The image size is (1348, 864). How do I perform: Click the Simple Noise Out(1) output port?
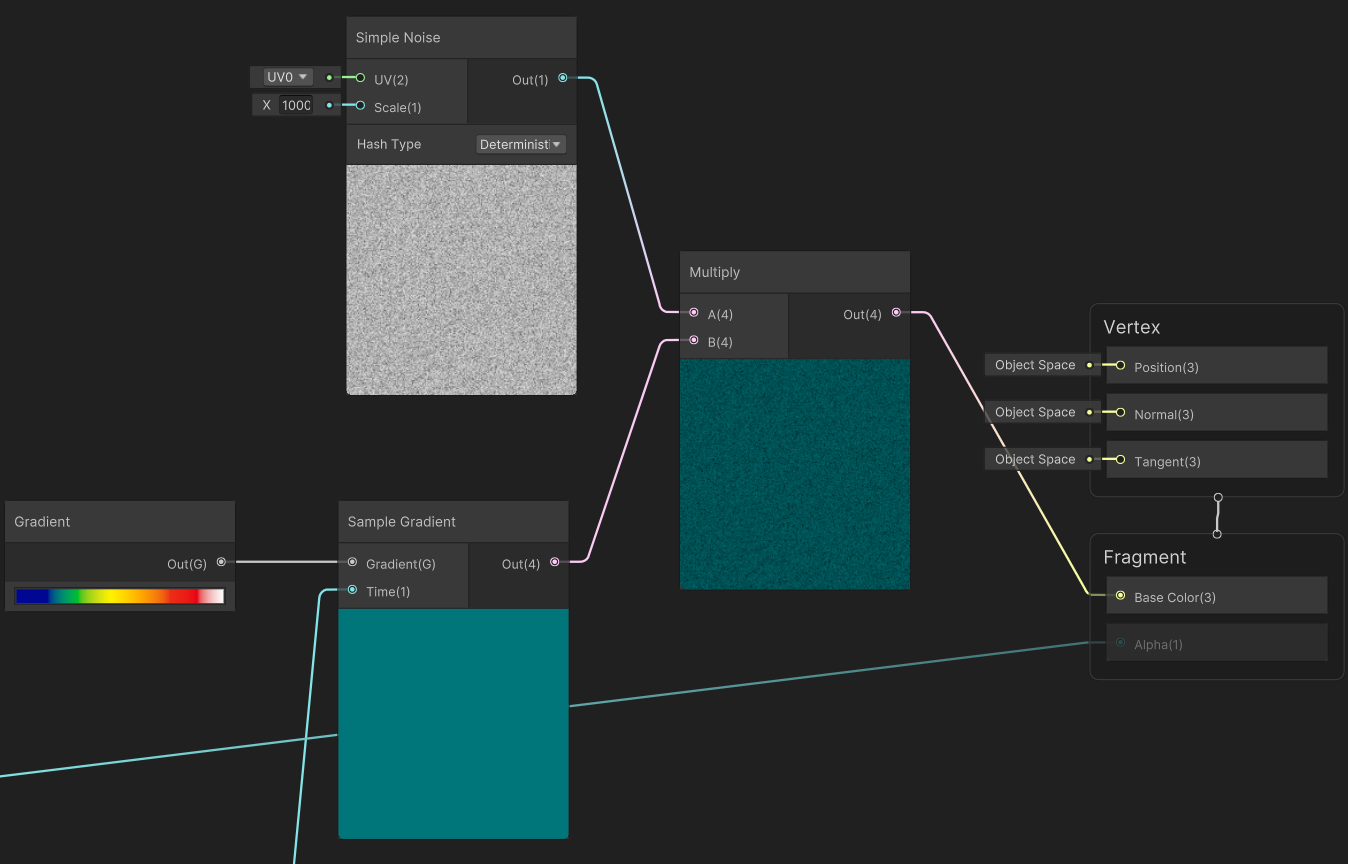563,78
